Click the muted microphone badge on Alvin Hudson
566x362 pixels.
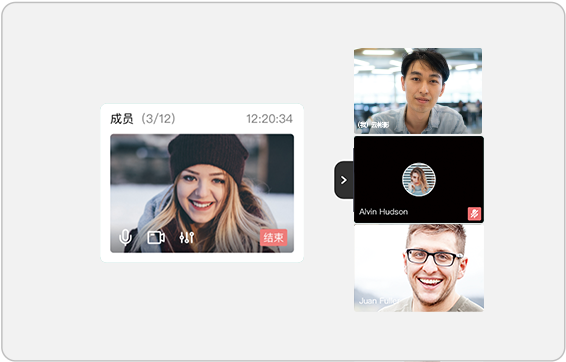pyautogui.click(x=474, y=214)
